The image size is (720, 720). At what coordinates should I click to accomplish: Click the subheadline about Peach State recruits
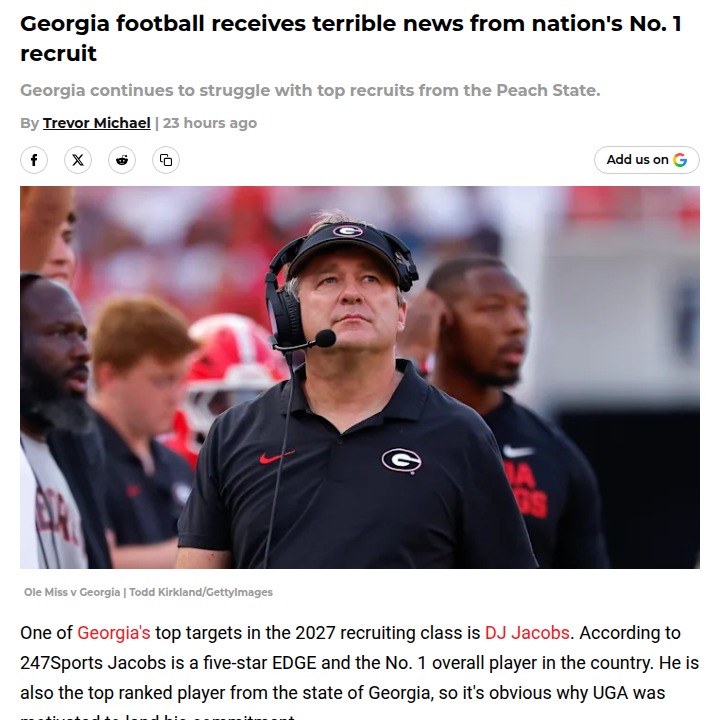310,90
